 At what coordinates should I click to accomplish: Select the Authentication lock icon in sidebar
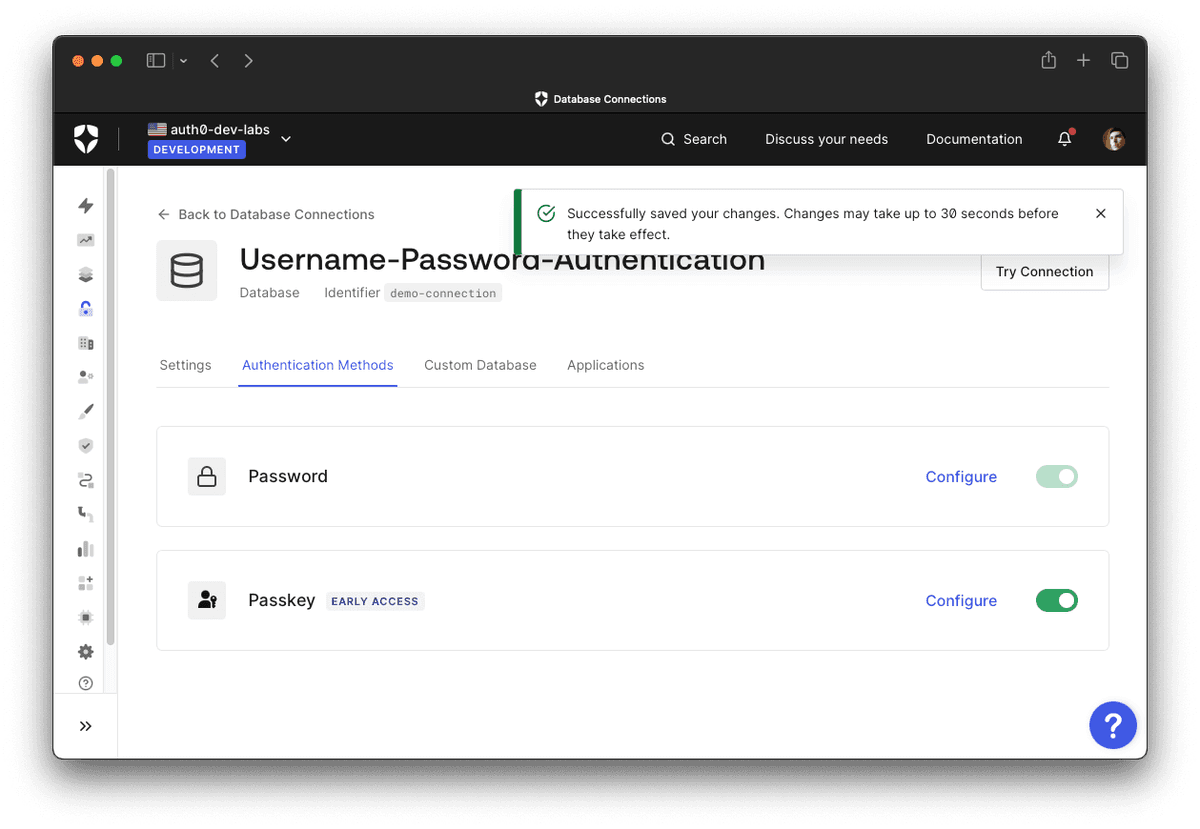(x=85, y=308)
